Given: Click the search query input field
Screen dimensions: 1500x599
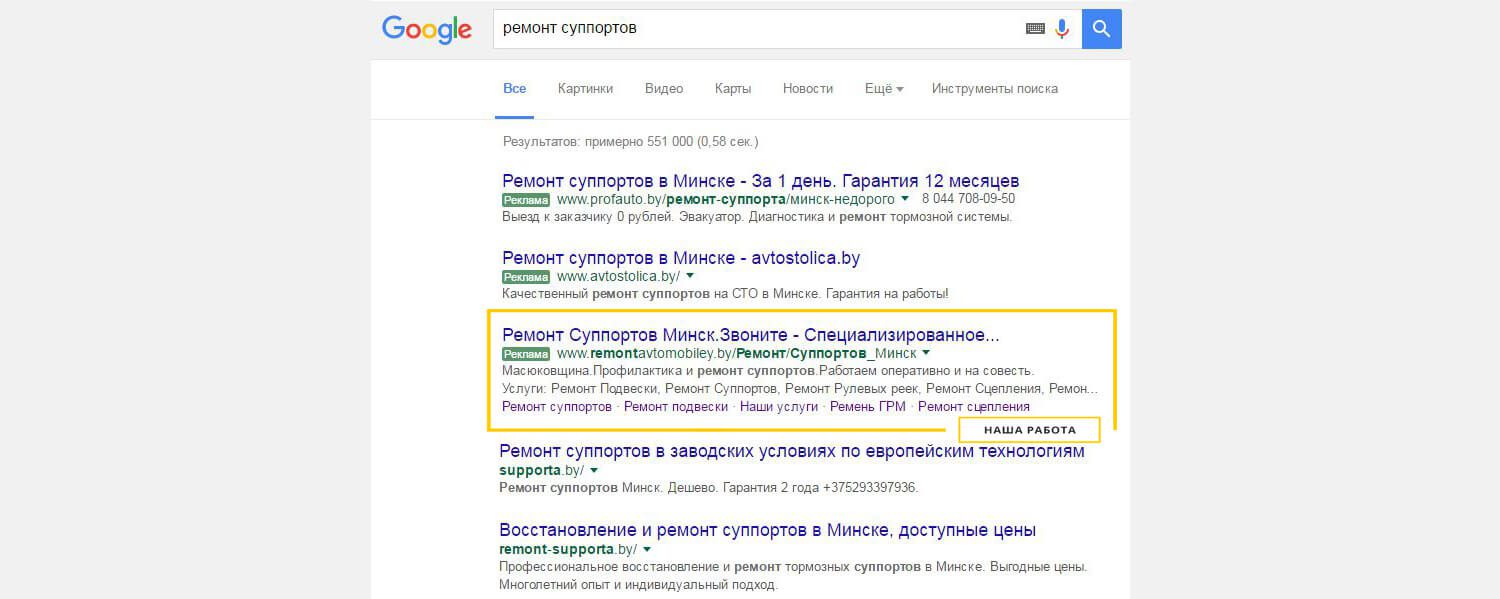Looking at the screenshot, I should point(750,29).
